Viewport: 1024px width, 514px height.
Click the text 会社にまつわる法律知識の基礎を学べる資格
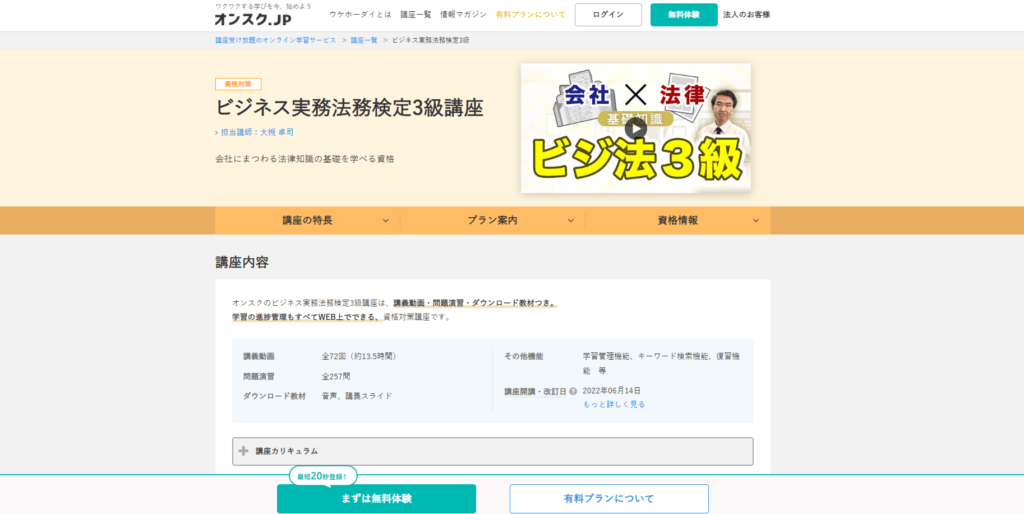coord(304,159)
